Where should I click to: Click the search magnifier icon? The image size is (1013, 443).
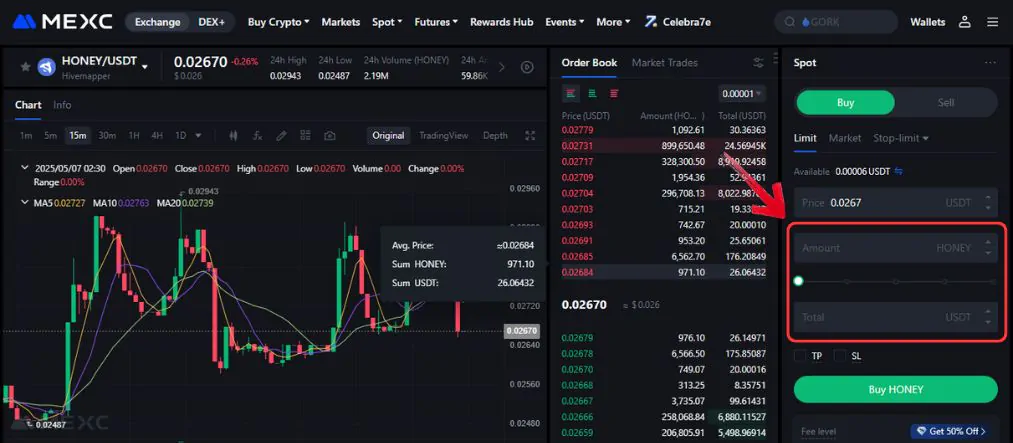[x=789, y=22]
